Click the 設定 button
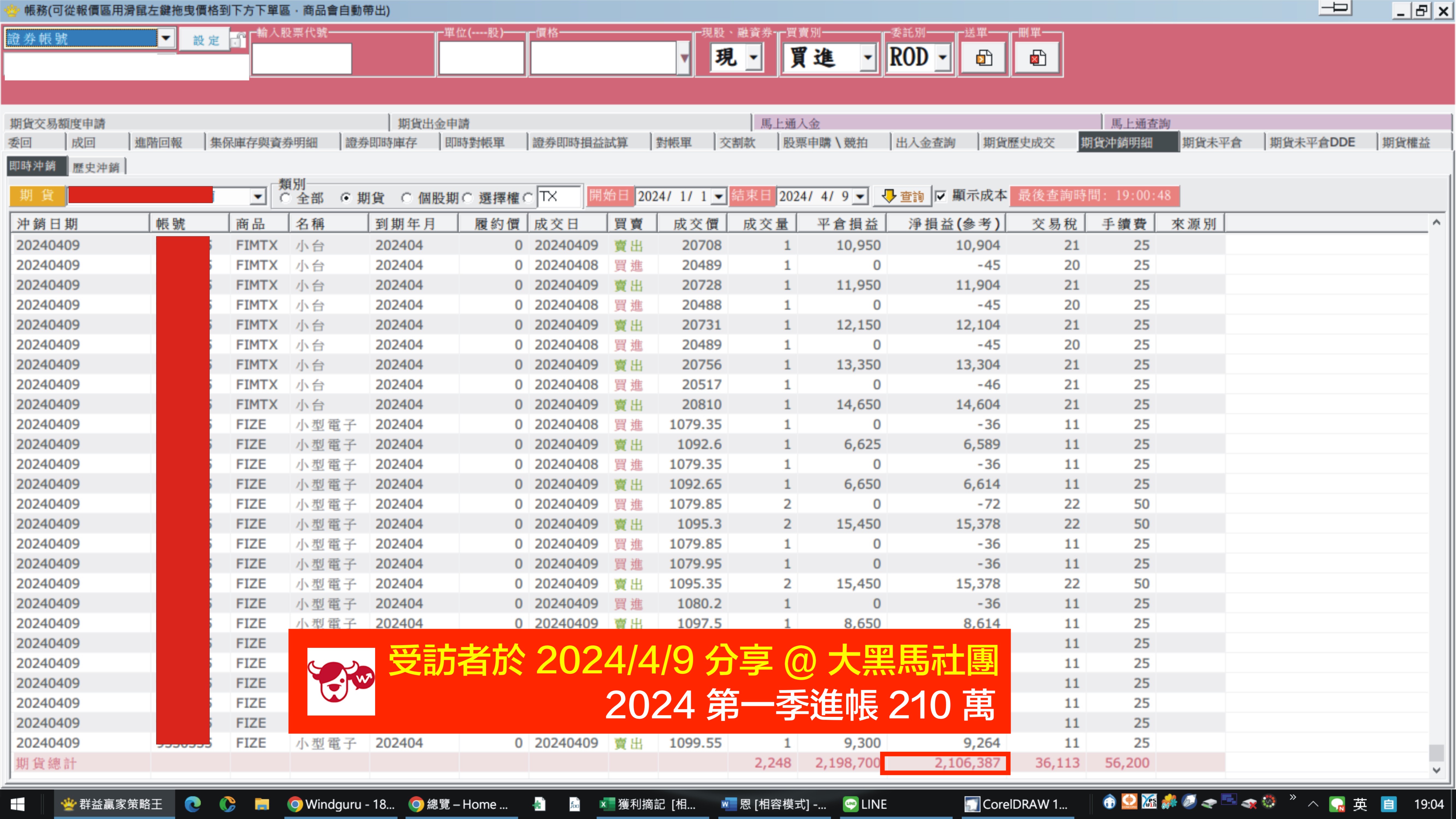This screenshot has width=1456, height=819. coord(205,40)
